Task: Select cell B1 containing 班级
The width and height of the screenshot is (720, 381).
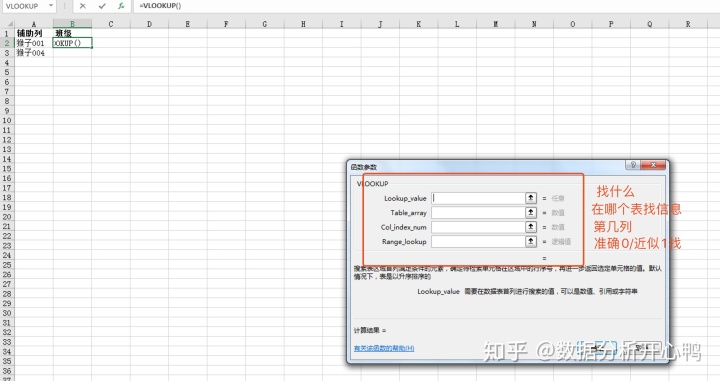Action: tap(72, 33)
